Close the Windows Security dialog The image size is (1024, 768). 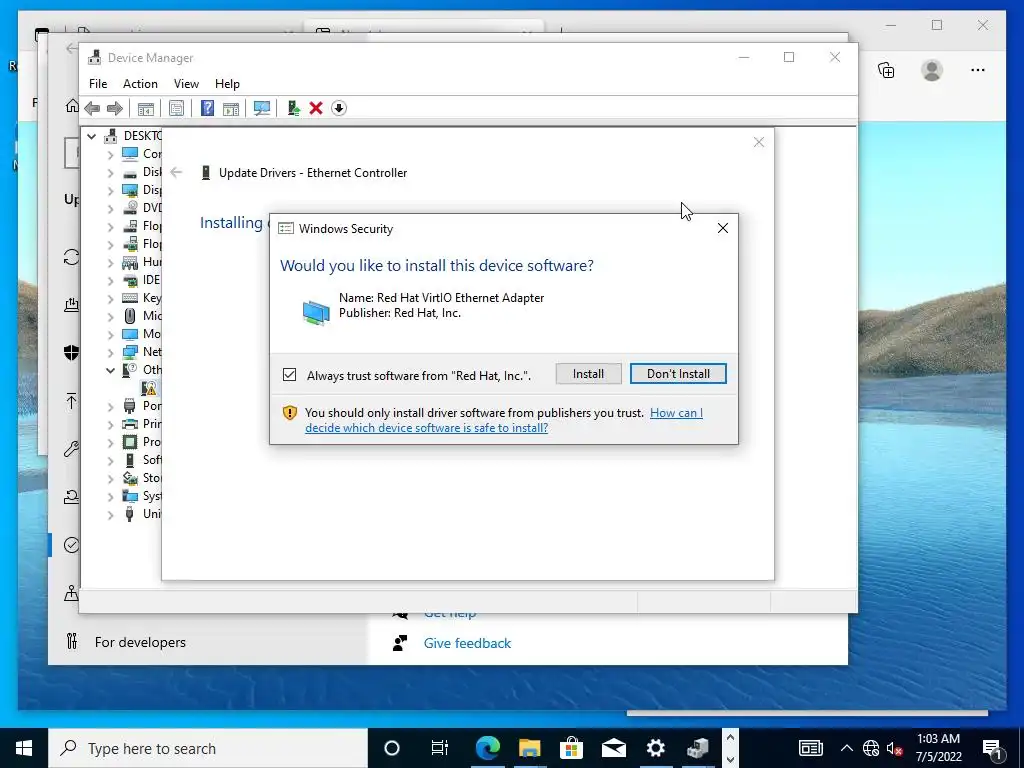click(x=722, y=228)
